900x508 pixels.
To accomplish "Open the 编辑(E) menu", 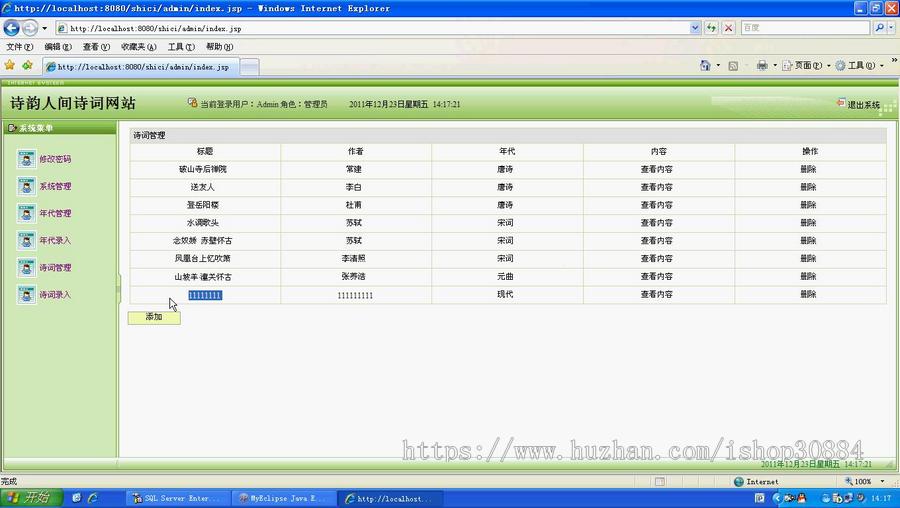I will [58, 47].
